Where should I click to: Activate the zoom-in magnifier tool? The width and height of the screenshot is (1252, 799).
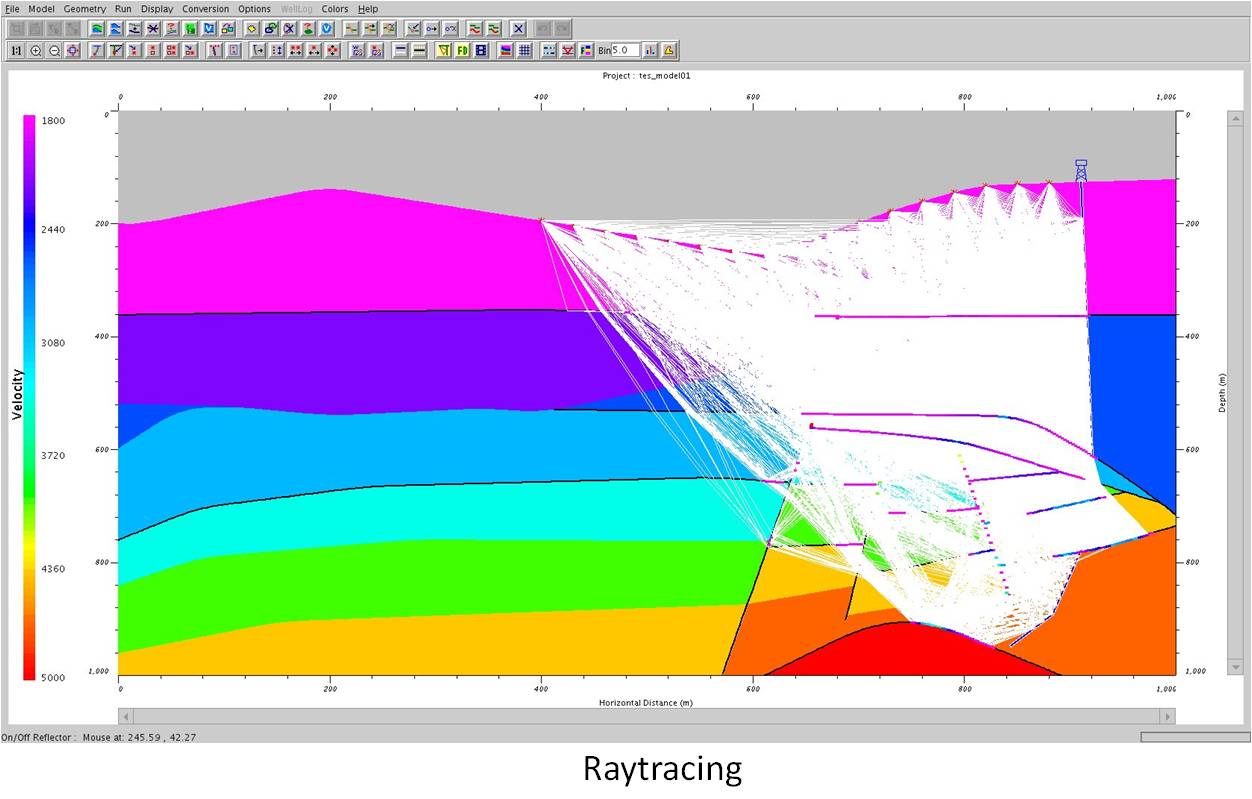tap(36, 50)
